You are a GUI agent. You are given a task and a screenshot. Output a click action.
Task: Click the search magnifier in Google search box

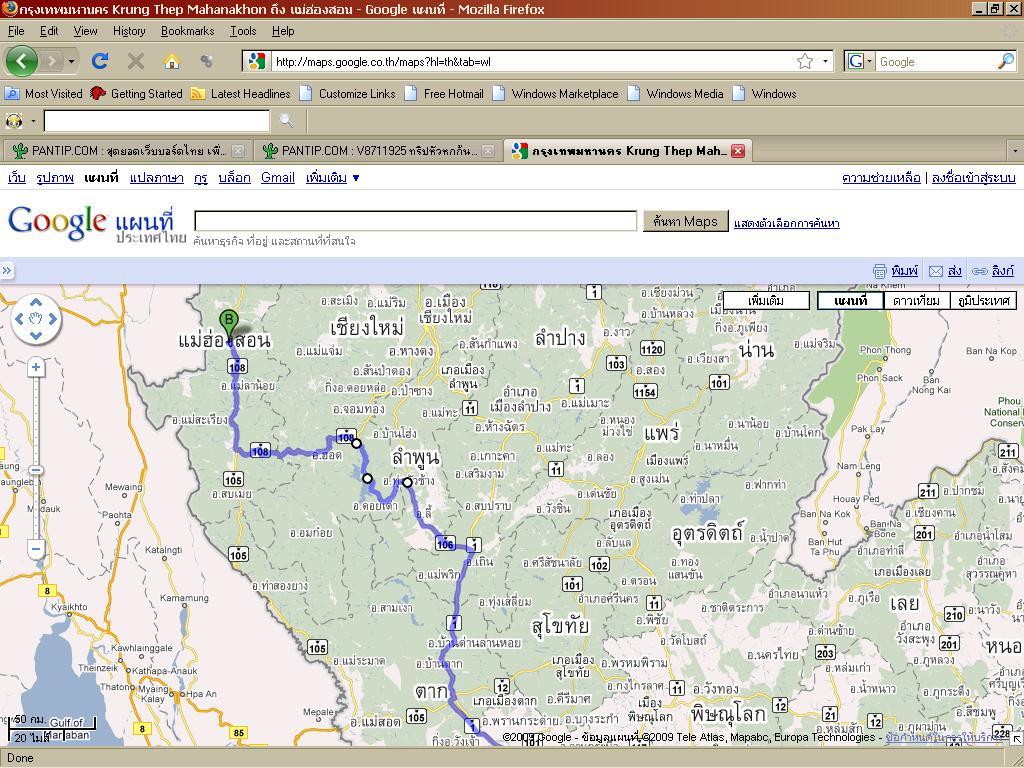point(1006,61)
